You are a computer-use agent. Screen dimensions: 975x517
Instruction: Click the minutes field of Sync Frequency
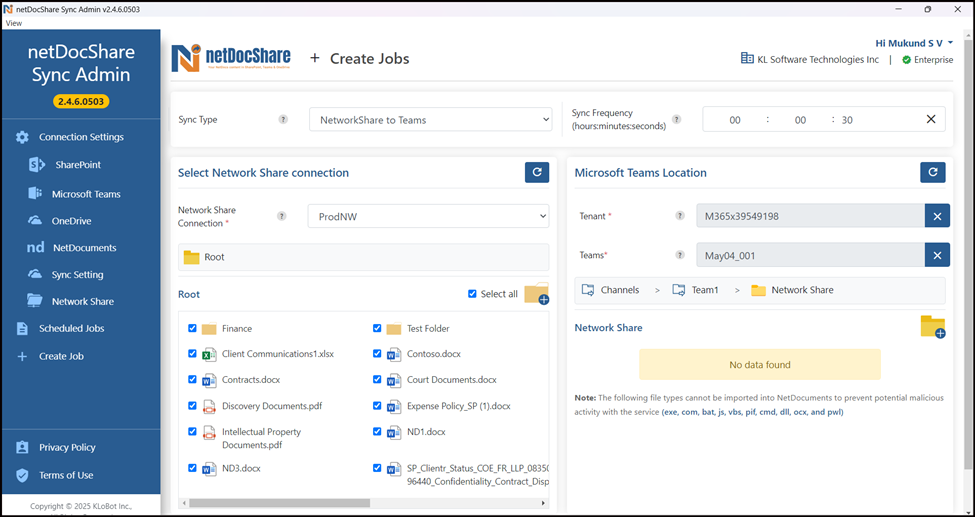click(800, 120)
